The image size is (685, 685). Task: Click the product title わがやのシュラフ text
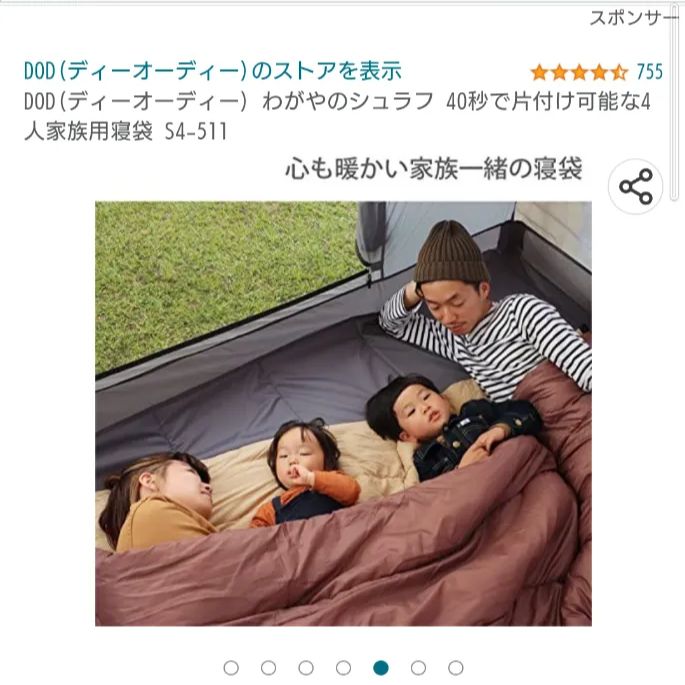[348, 101]
